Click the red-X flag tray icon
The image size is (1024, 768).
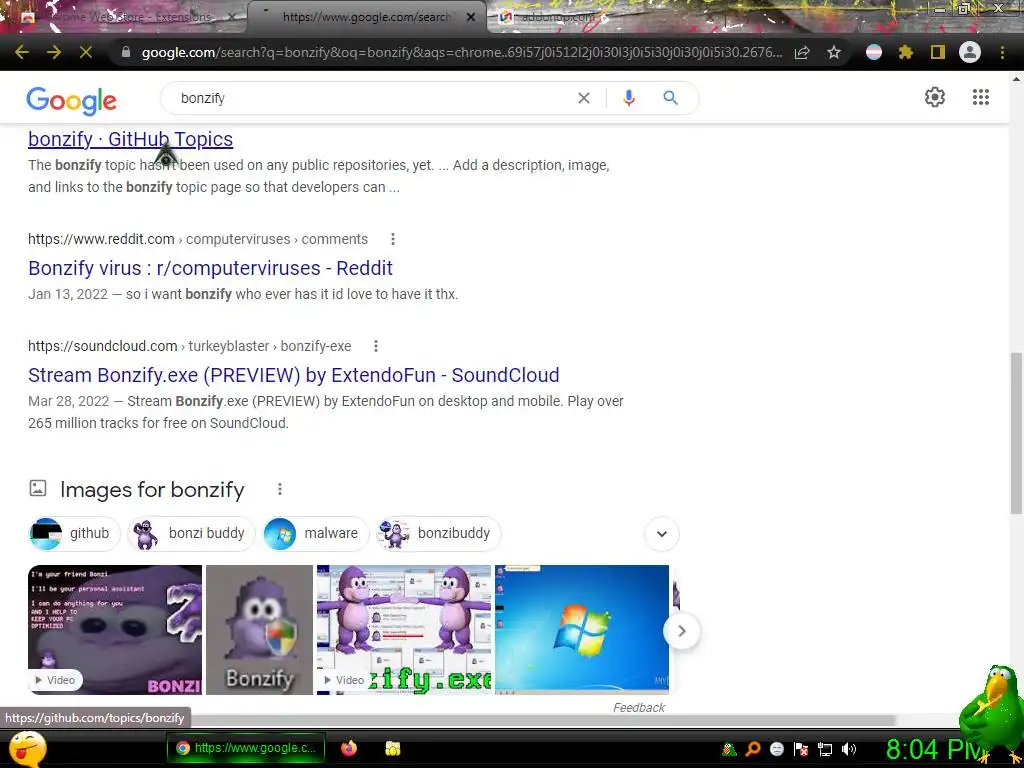point(801,749)
